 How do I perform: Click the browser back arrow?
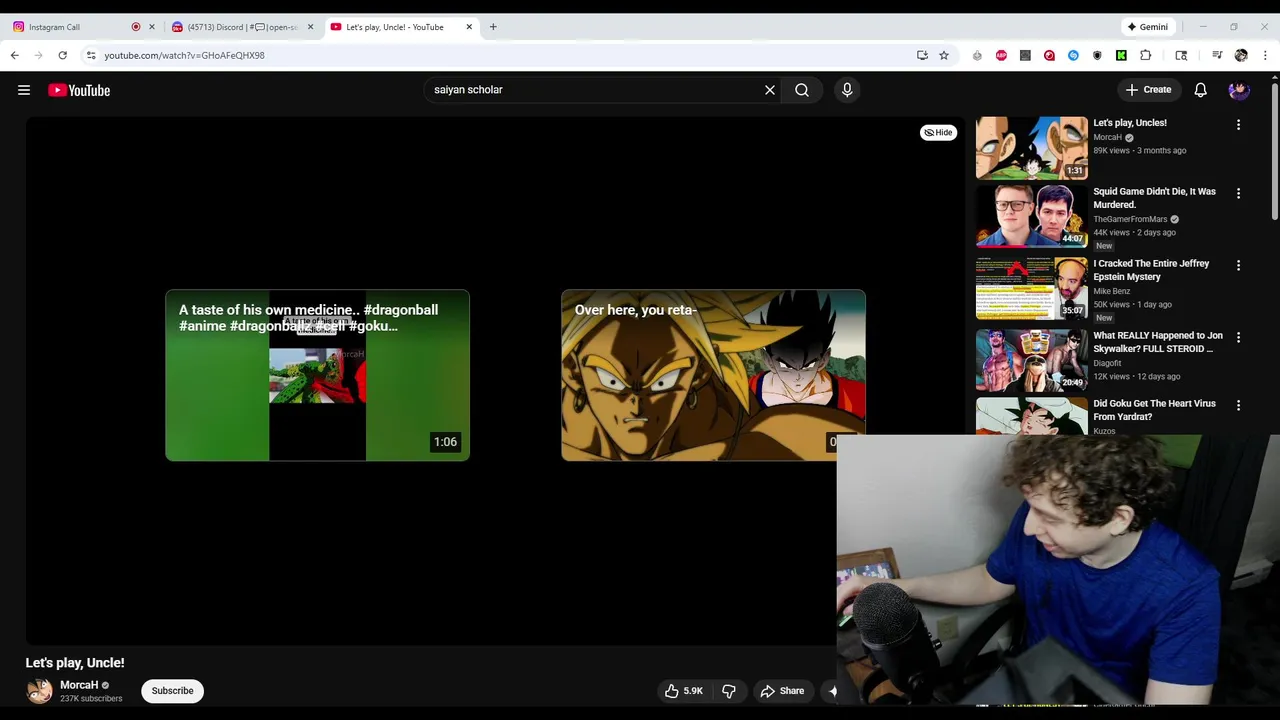[15, 55]
